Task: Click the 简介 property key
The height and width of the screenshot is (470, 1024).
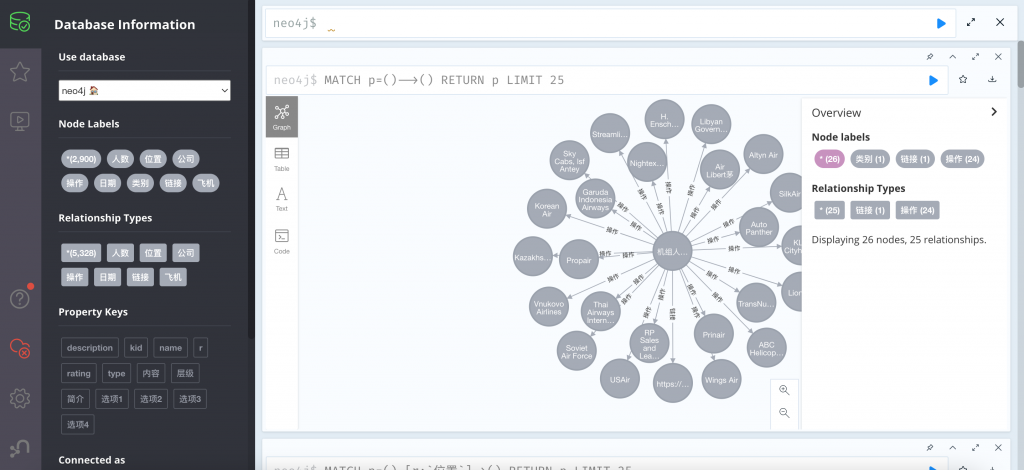Action: coord(75,399)
